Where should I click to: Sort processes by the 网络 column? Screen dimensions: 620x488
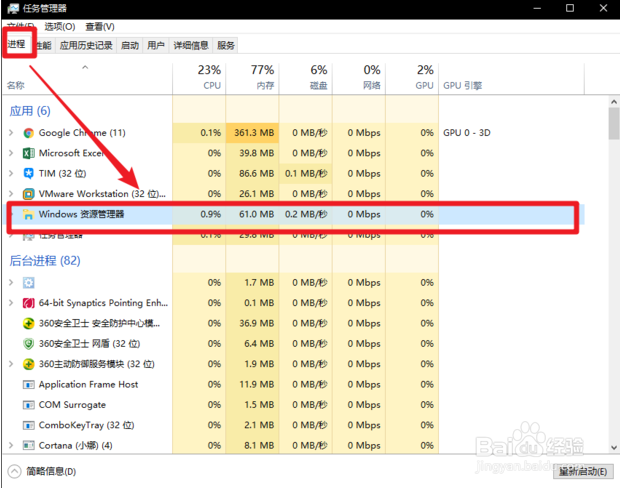pyautogui.click(x=359, y=78)
